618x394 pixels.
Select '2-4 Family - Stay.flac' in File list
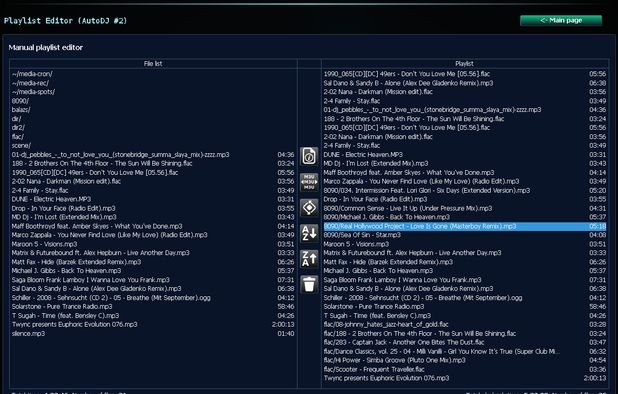pyautogui.click(x=153, y=190)
